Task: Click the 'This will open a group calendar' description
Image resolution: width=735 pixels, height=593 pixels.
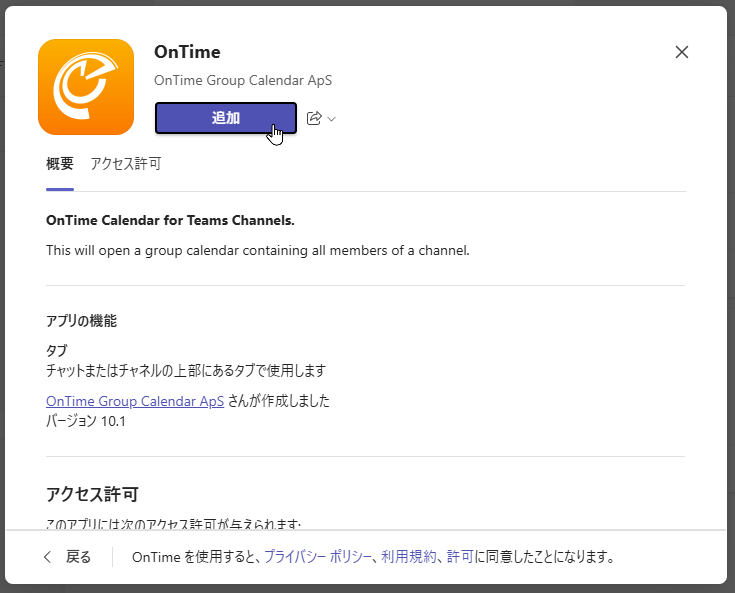Action: pos(257,250)
